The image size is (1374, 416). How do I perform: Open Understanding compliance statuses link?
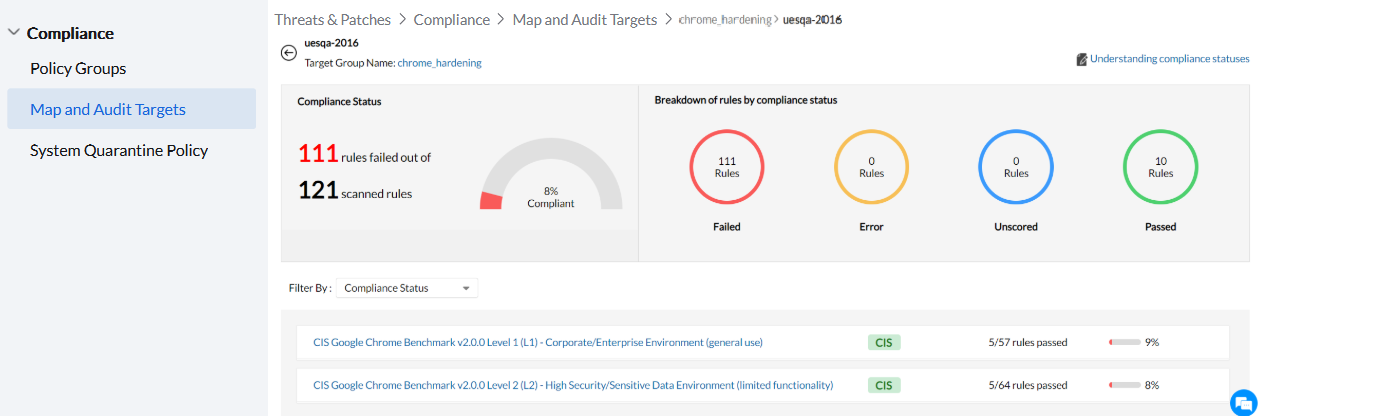pos(1169,59)
